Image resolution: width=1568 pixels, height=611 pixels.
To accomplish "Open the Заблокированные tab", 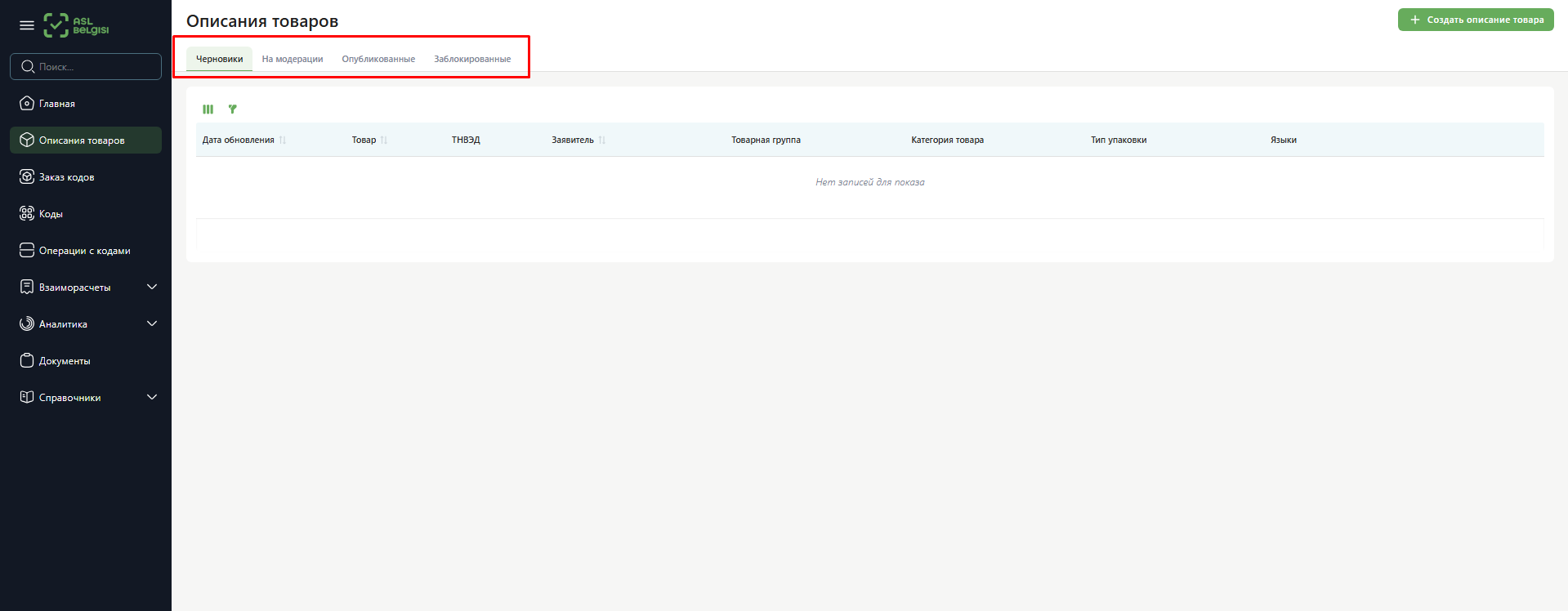I will click(x=472, y=59).
